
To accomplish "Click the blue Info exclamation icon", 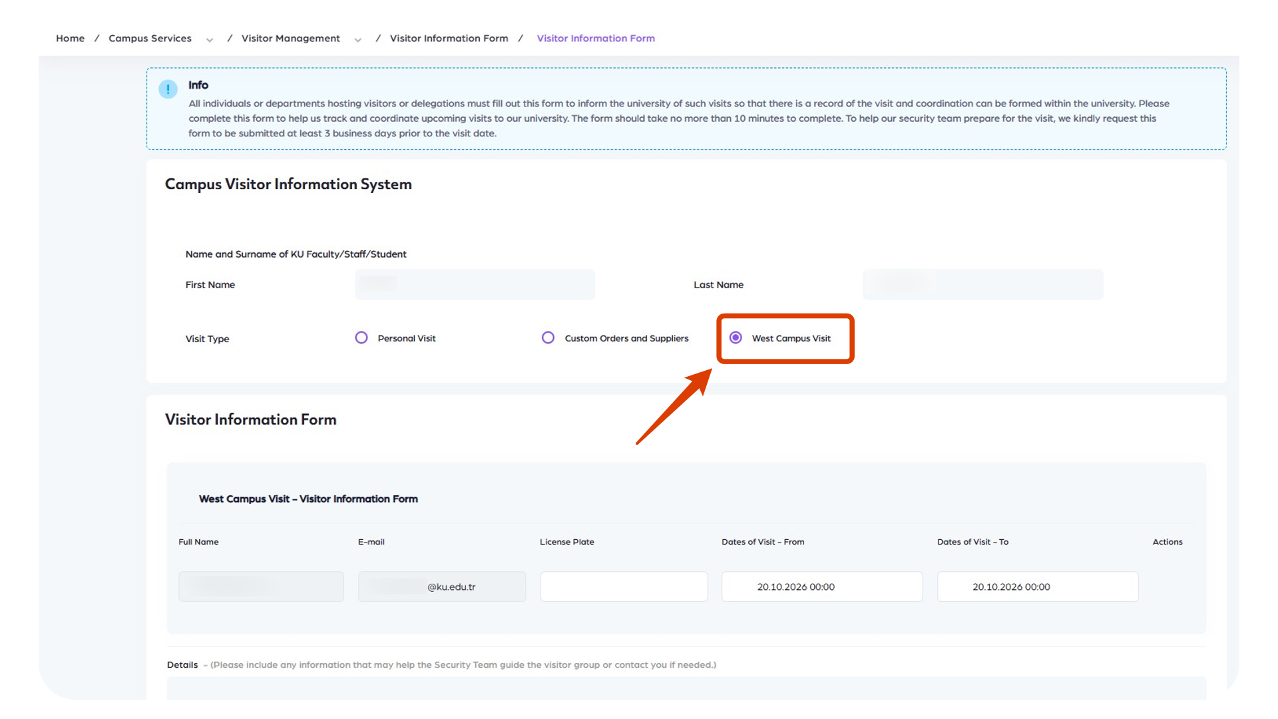I will click(168, 90).
